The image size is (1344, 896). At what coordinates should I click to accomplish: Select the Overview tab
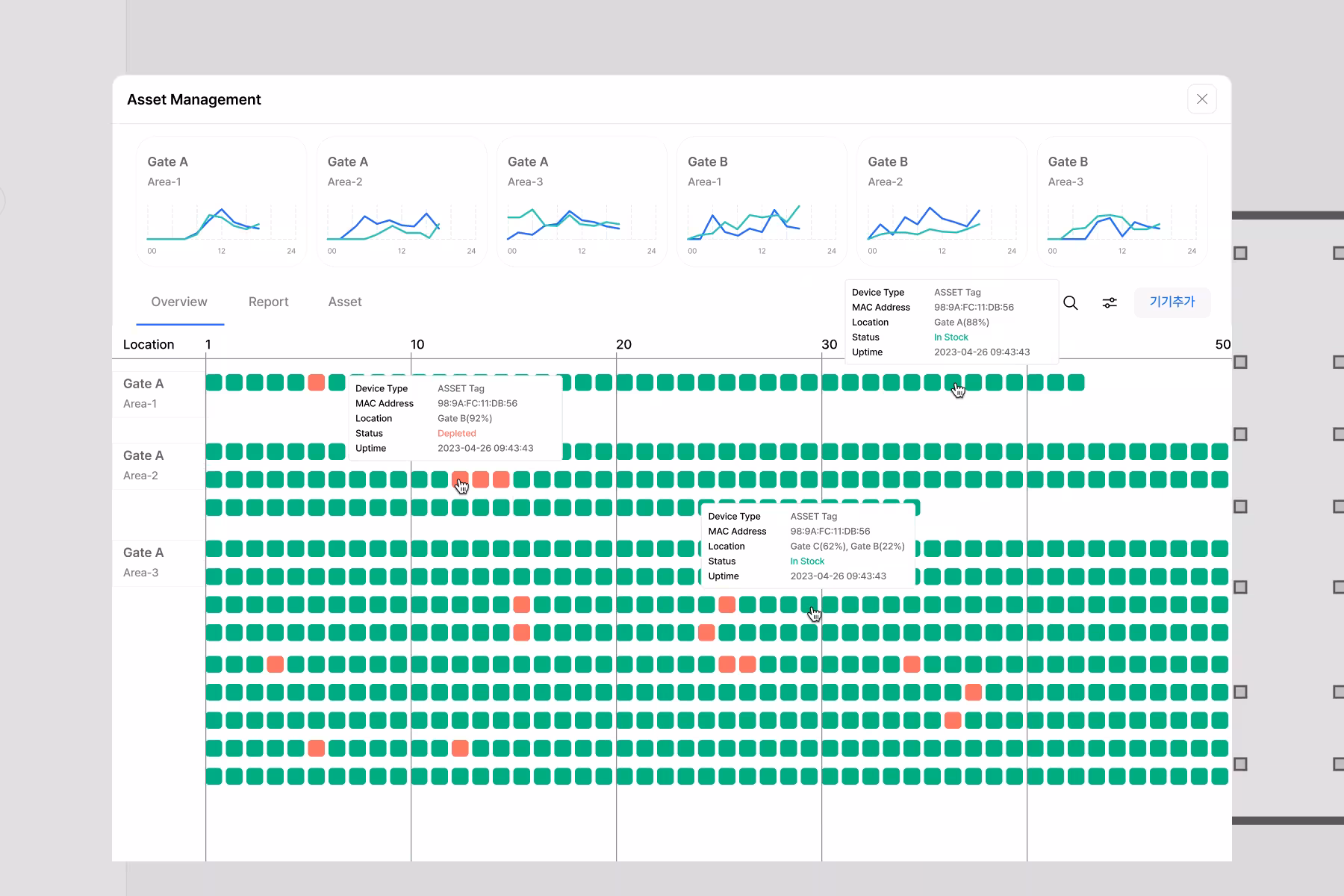[x=179, y=302]
